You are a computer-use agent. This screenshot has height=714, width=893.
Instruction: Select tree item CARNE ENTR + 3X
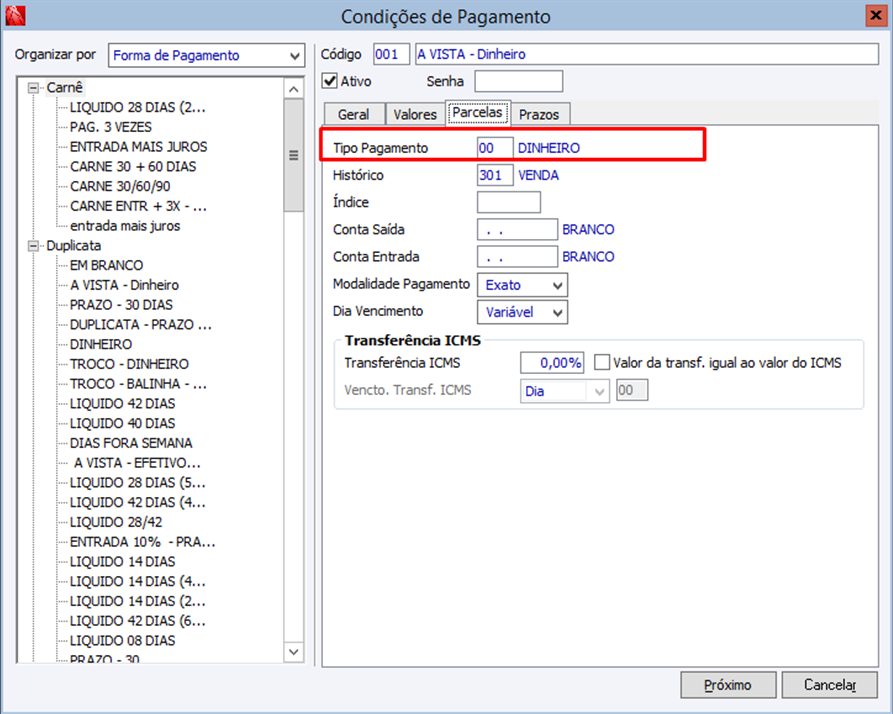click(138, 206)
